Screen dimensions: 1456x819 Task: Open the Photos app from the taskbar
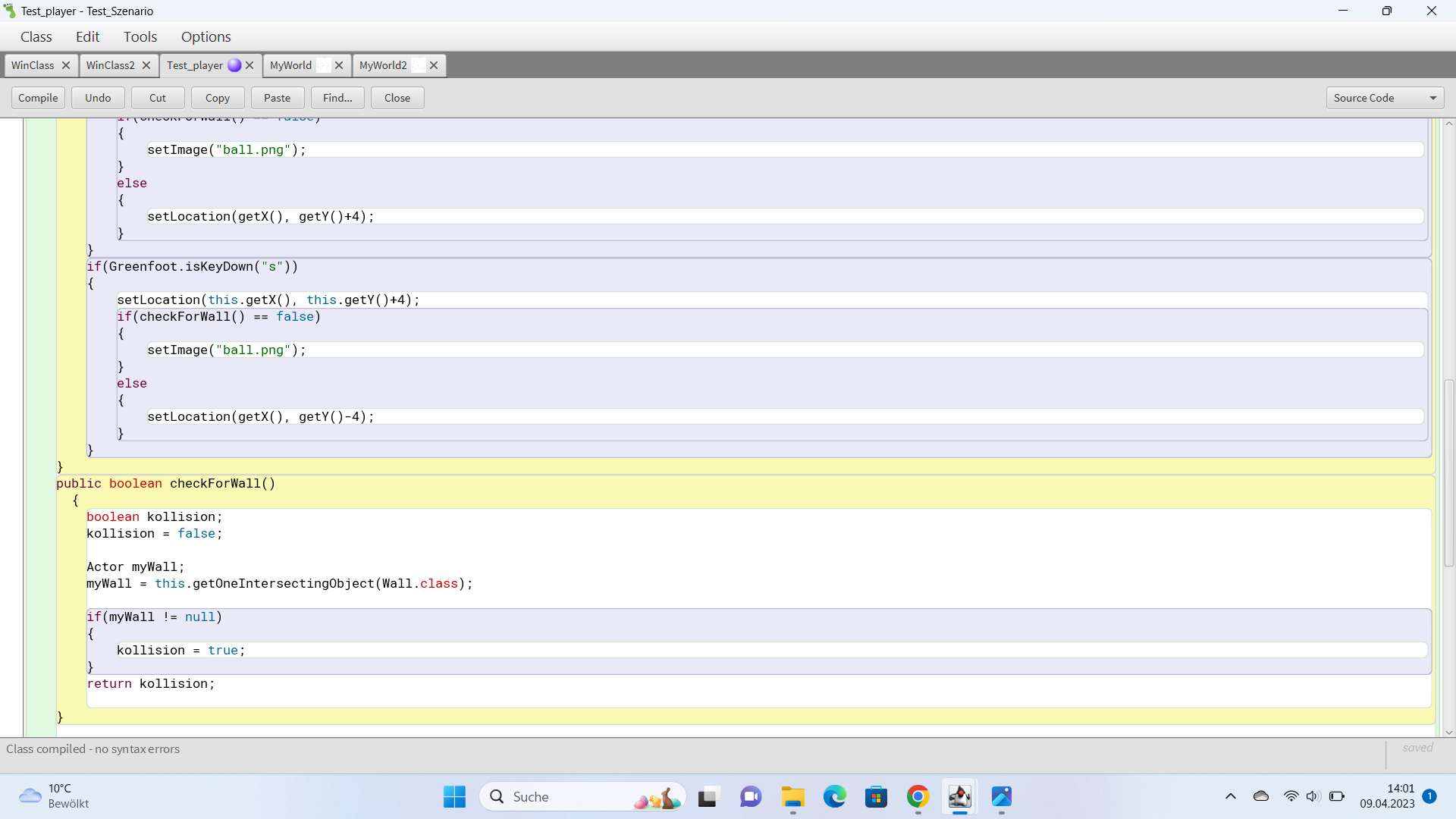coord(1002,797)
